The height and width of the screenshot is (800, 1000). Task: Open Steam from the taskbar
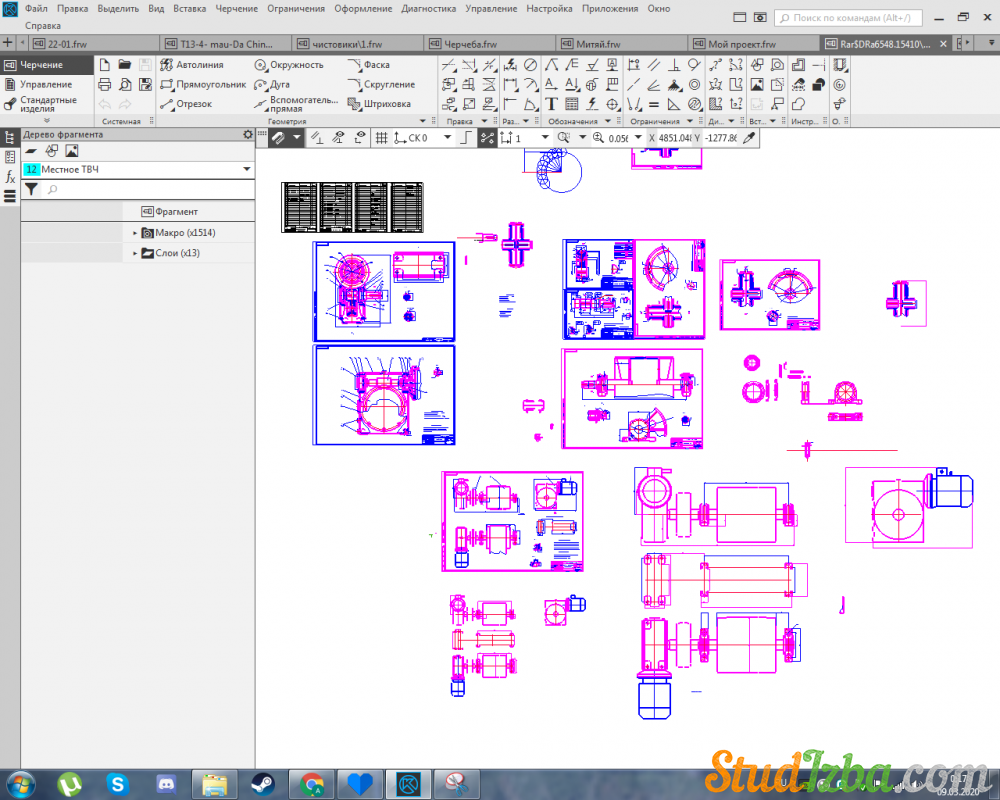click(263, 784)
